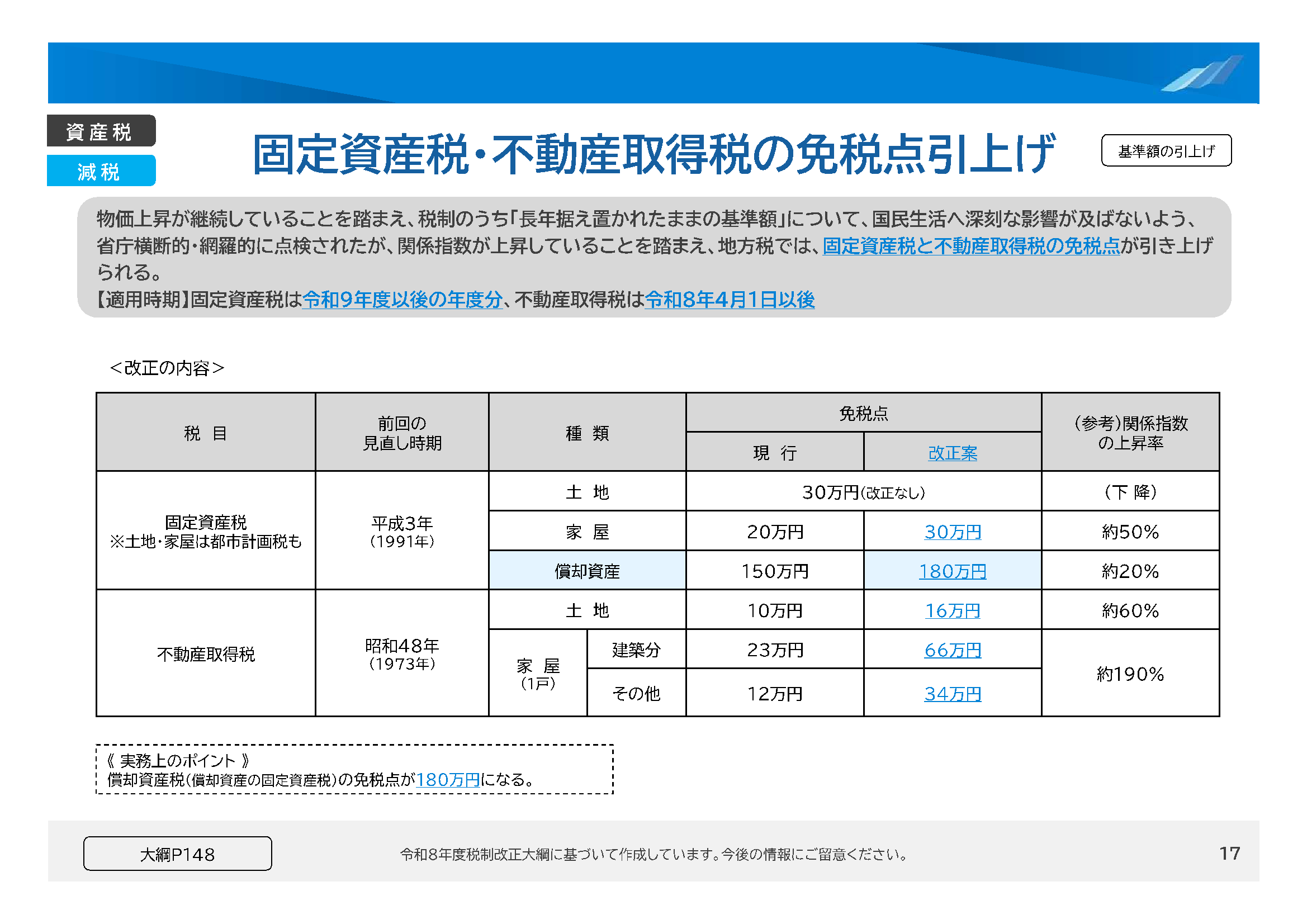Click the 令和9年度以後の年度分 underlined text
This screenshot has height=924, width=1307.
402,300
